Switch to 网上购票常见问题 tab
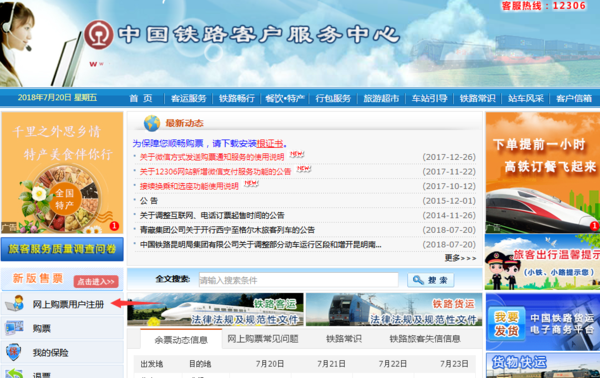 click(x=263, y=339)
